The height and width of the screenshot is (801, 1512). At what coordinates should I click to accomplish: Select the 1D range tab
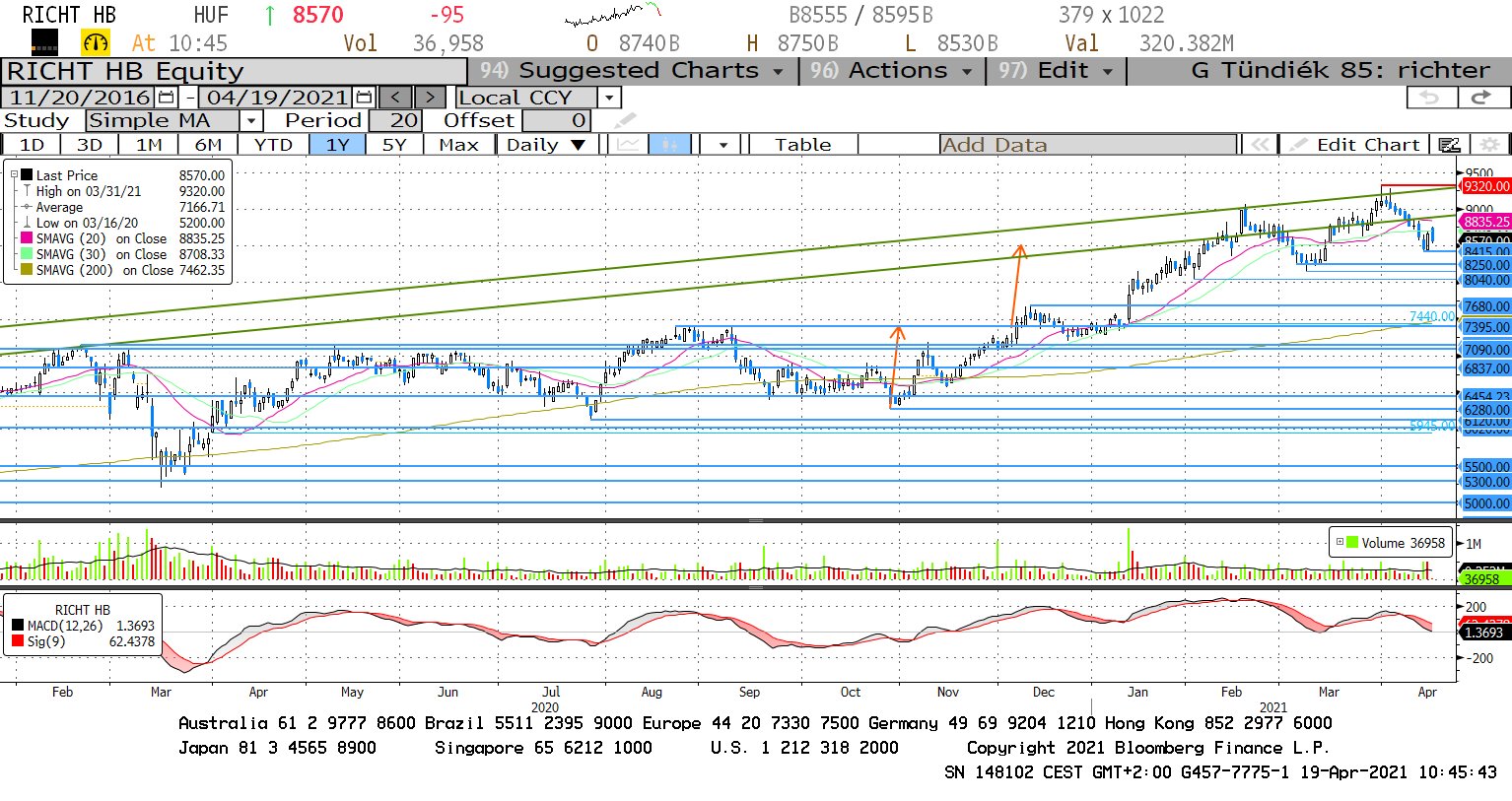(32, 145)
